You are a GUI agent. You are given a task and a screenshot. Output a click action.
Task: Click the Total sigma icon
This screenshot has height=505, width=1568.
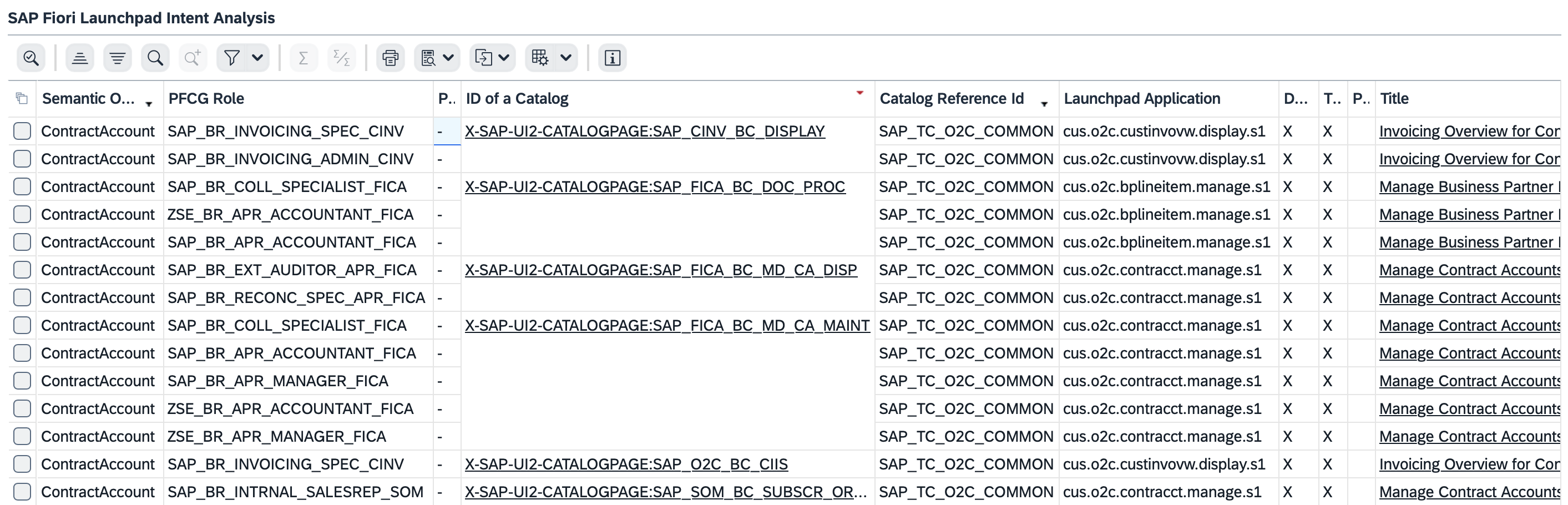click(303, 58)
